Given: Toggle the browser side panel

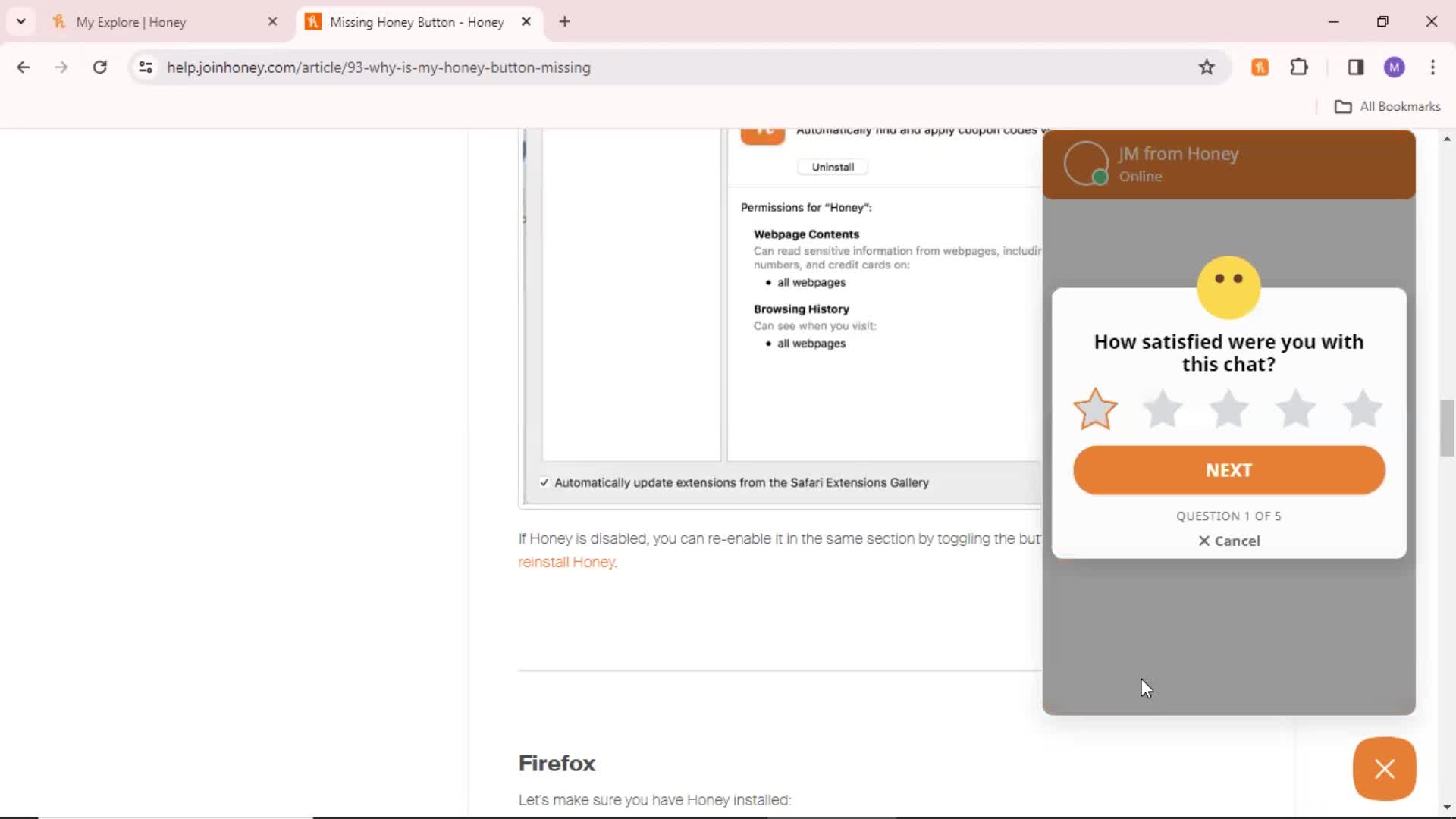Looking at the screenshot, I should (x=1356, y=67).
